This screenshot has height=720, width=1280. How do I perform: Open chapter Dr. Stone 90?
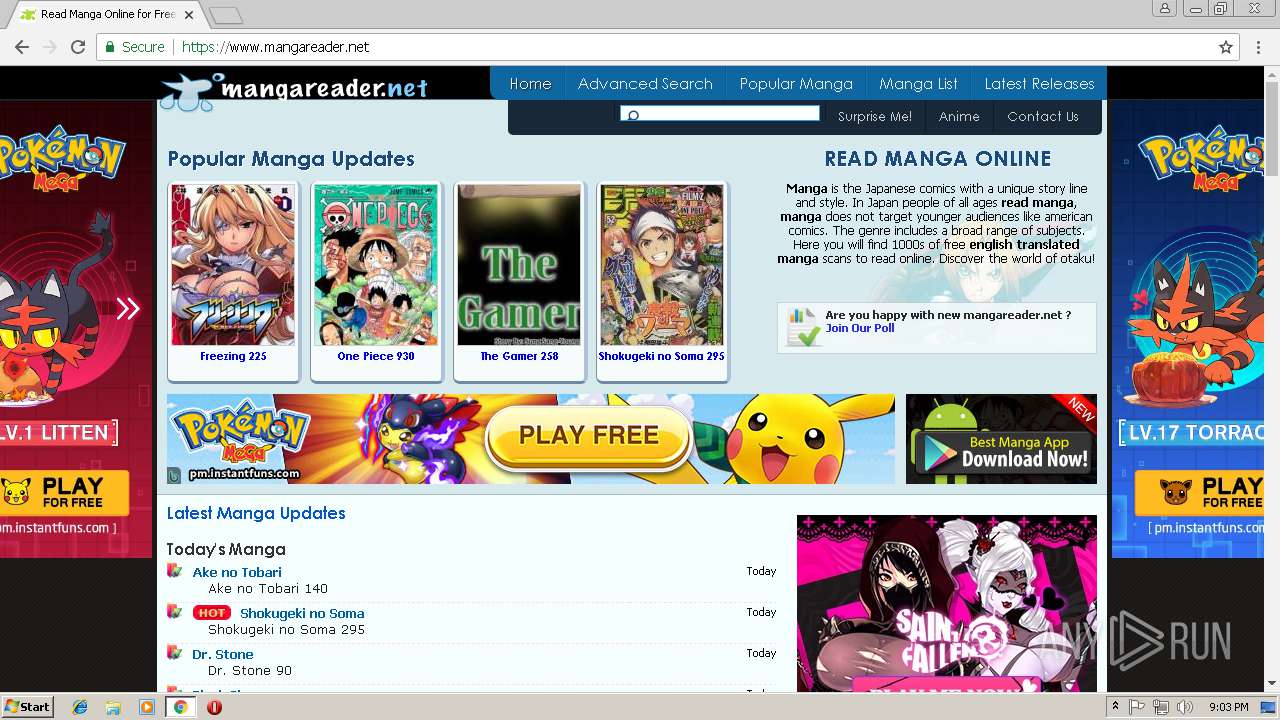tap(250, 670)
